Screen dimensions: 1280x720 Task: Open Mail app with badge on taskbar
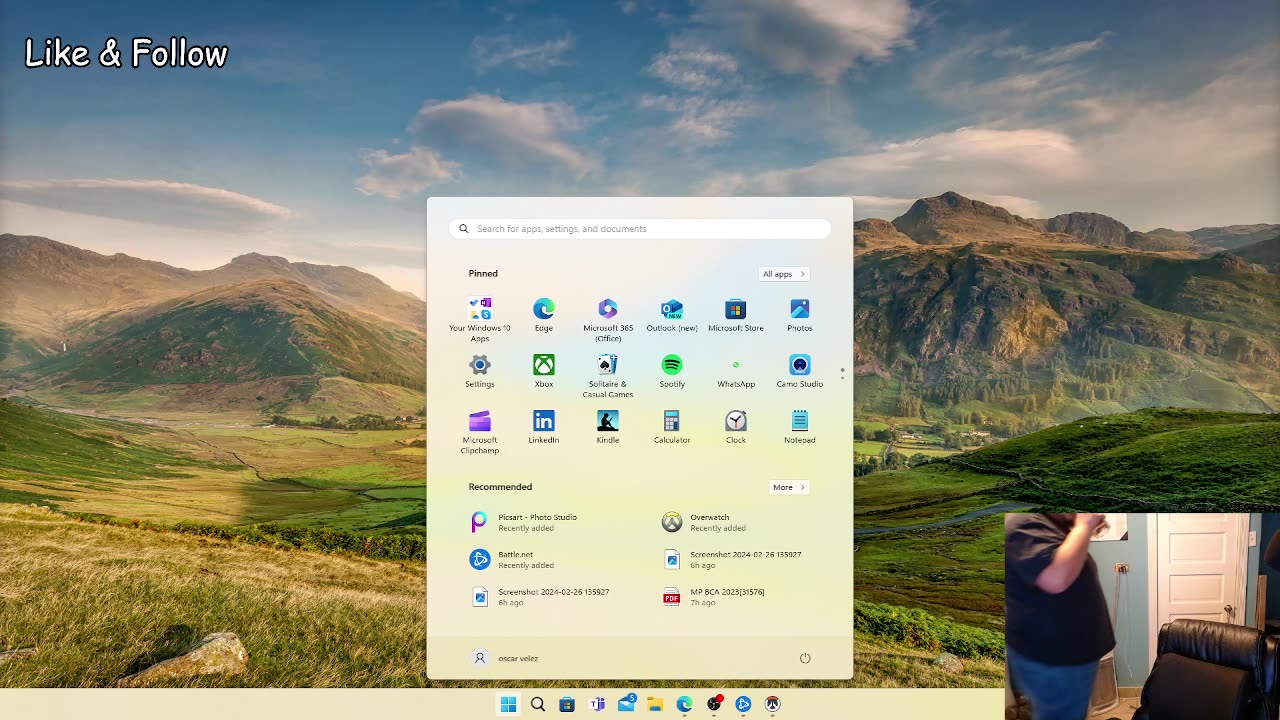[626, 704]
